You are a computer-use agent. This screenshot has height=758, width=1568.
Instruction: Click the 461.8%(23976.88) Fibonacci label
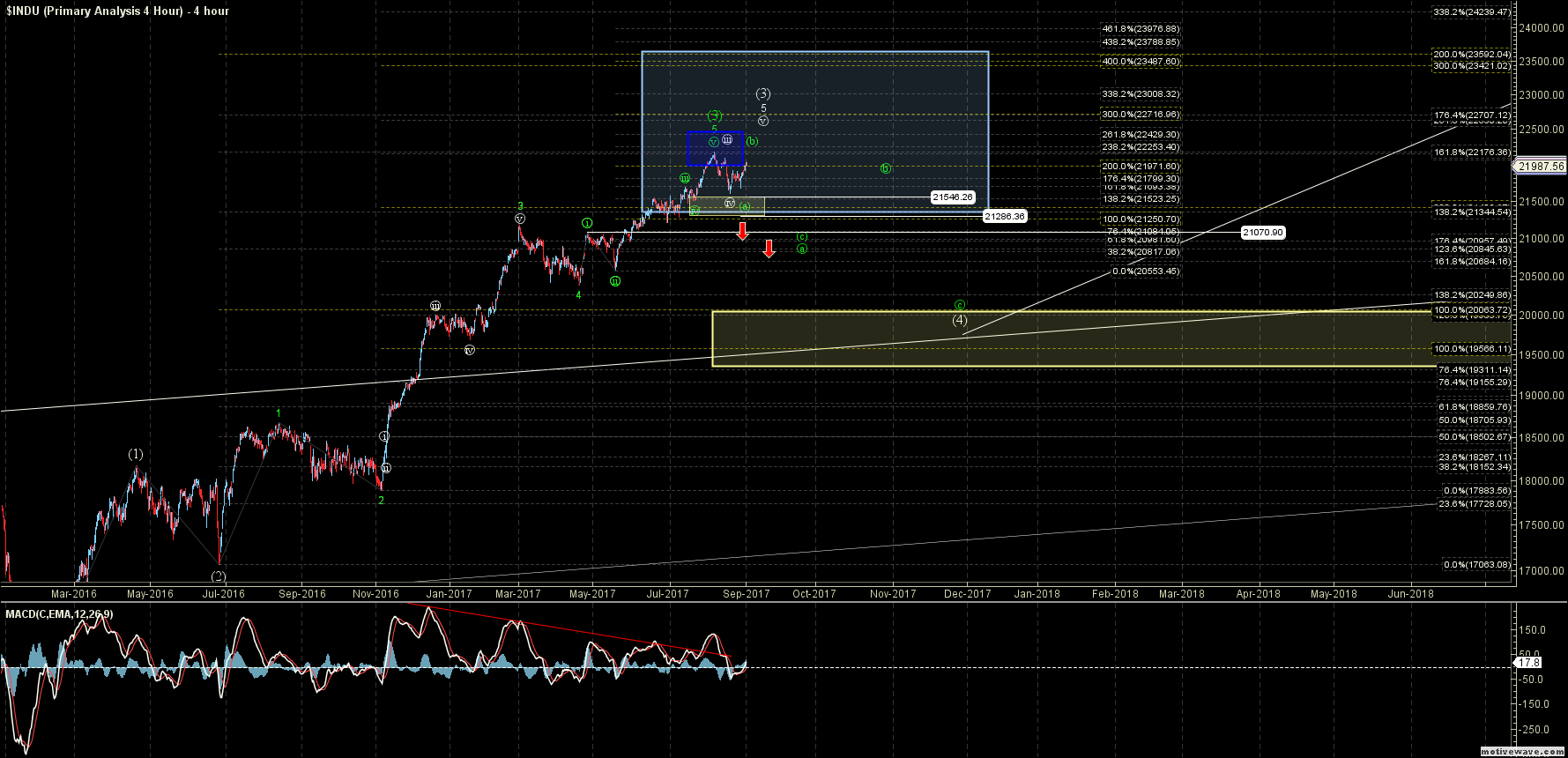click(1141, 29)
